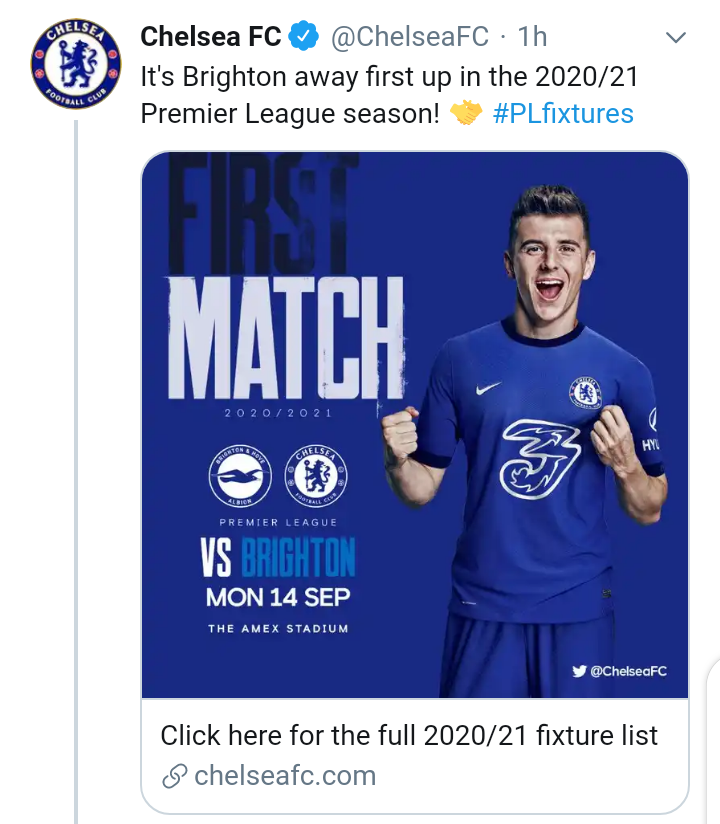This screenshot has width=720, height=824.
Task: Visit the chelseafc.com link
Action: (285, 775)
